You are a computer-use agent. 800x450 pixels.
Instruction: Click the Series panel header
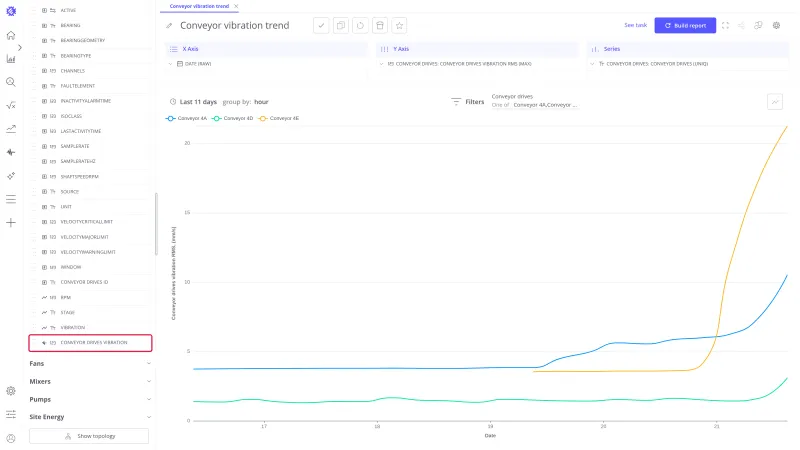[688, 49]
